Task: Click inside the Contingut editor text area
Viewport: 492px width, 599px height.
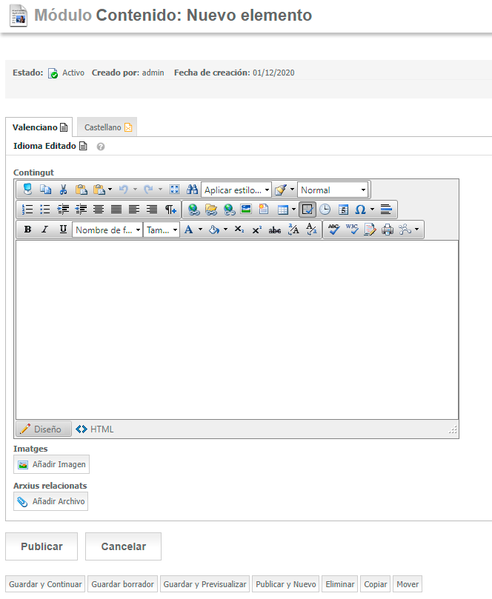Action: (x=237, y=330)
